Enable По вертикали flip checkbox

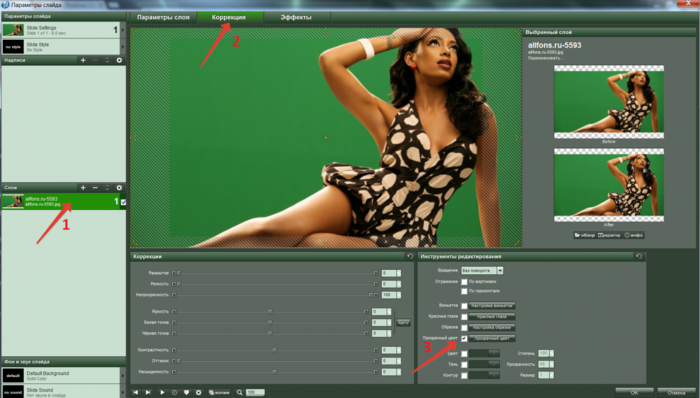pos(464,282)
